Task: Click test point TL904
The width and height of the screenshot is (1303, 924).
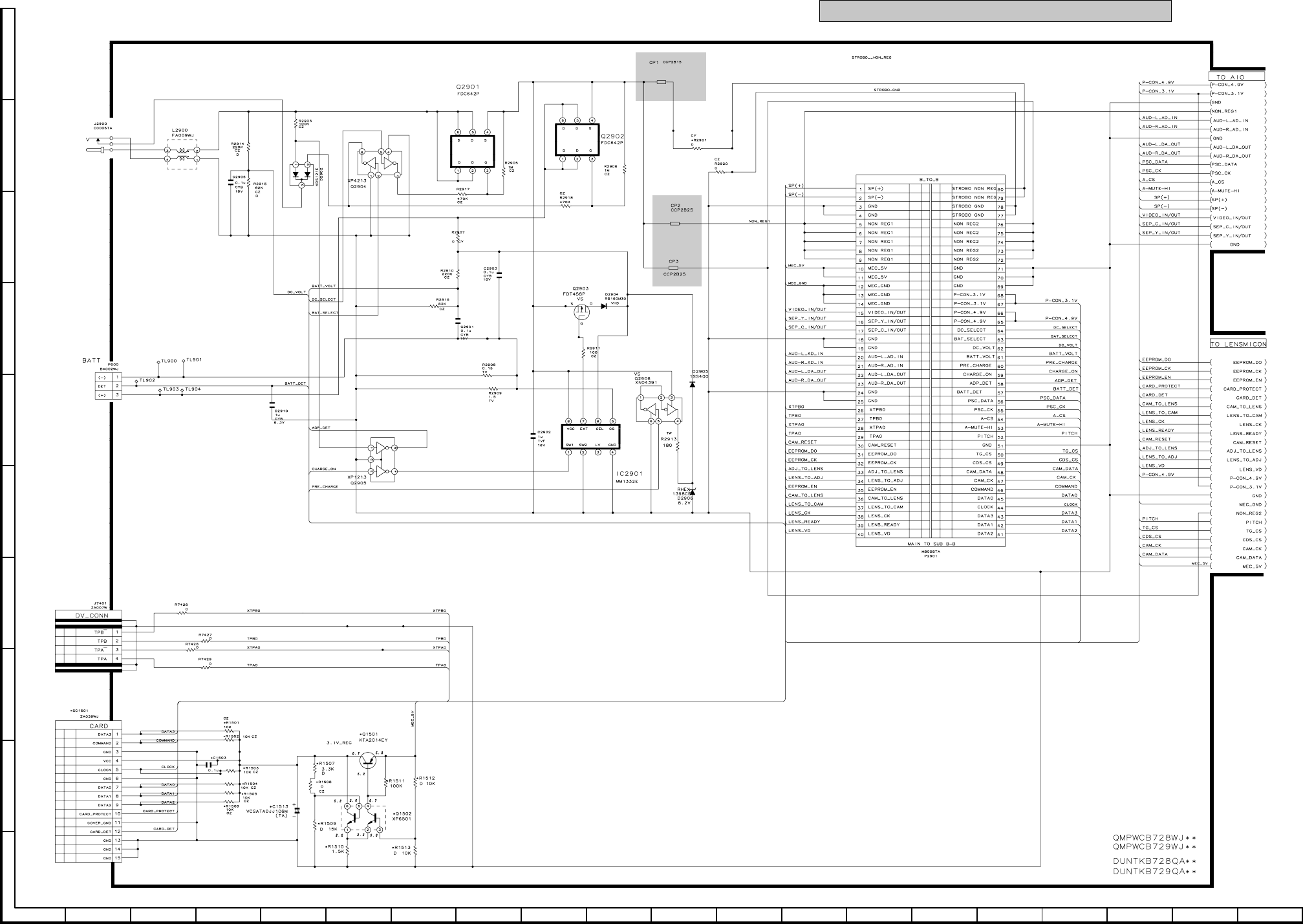Action: 191,389
